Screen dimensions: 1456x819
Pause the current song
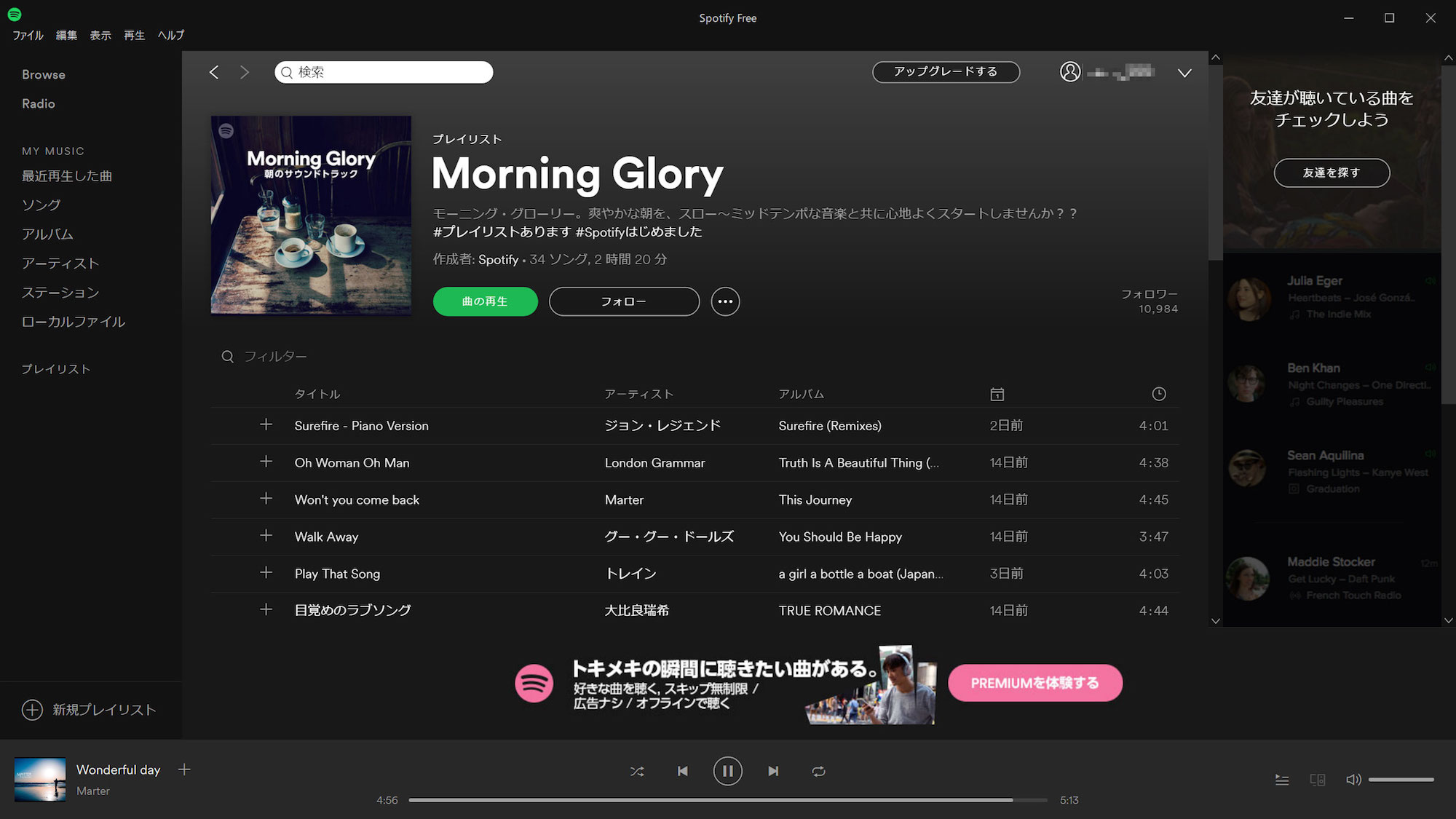(728, 771)
